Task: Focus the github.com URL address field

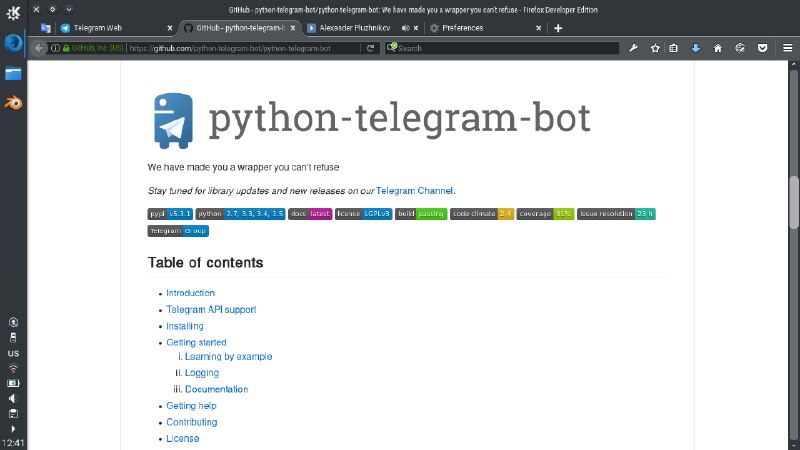Action: tap(243, 48)
